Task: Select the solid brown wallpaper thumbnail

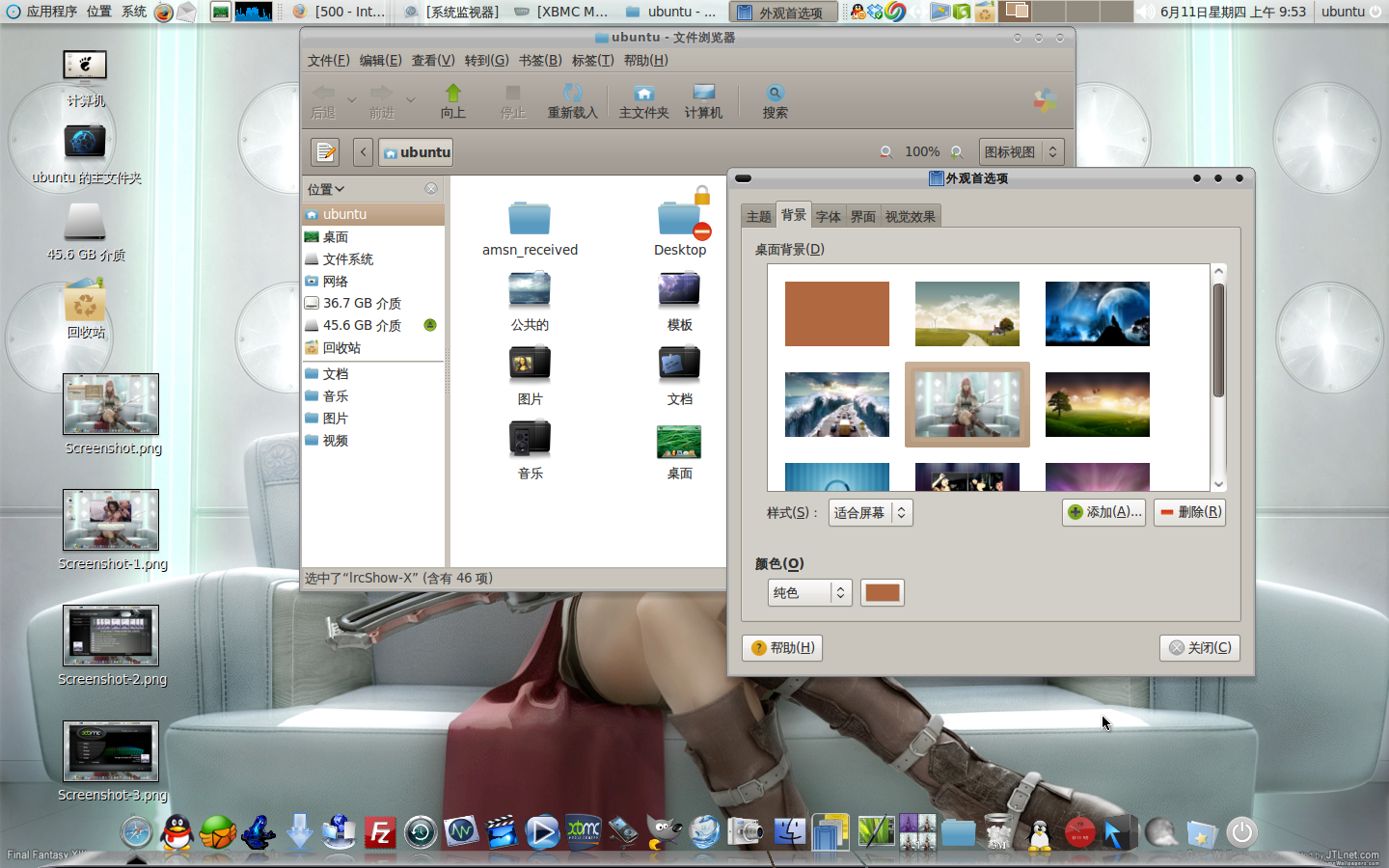Action: 837,313
